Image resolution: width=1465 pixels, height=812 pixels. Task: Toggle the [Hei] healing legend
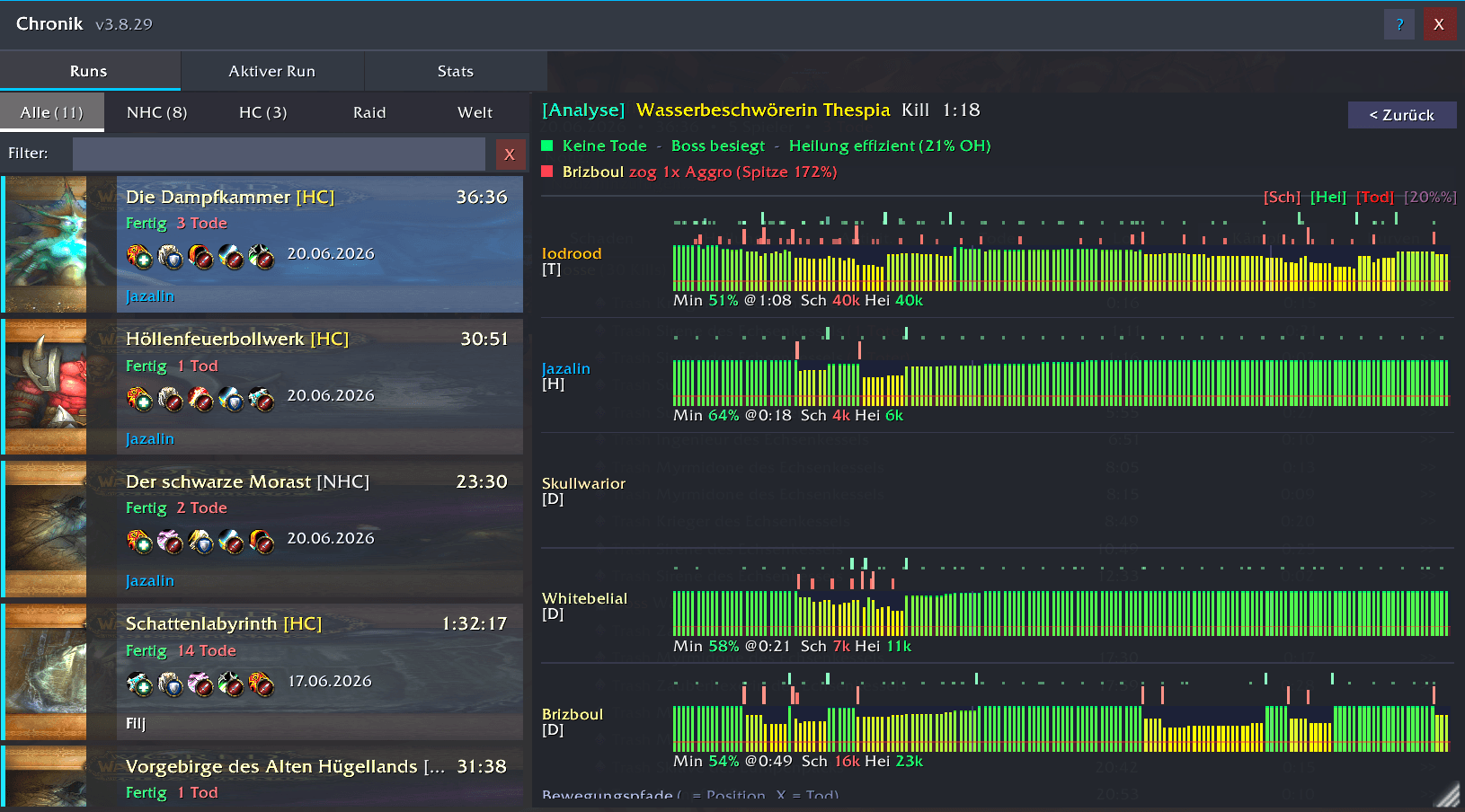tap(1328, 197)
